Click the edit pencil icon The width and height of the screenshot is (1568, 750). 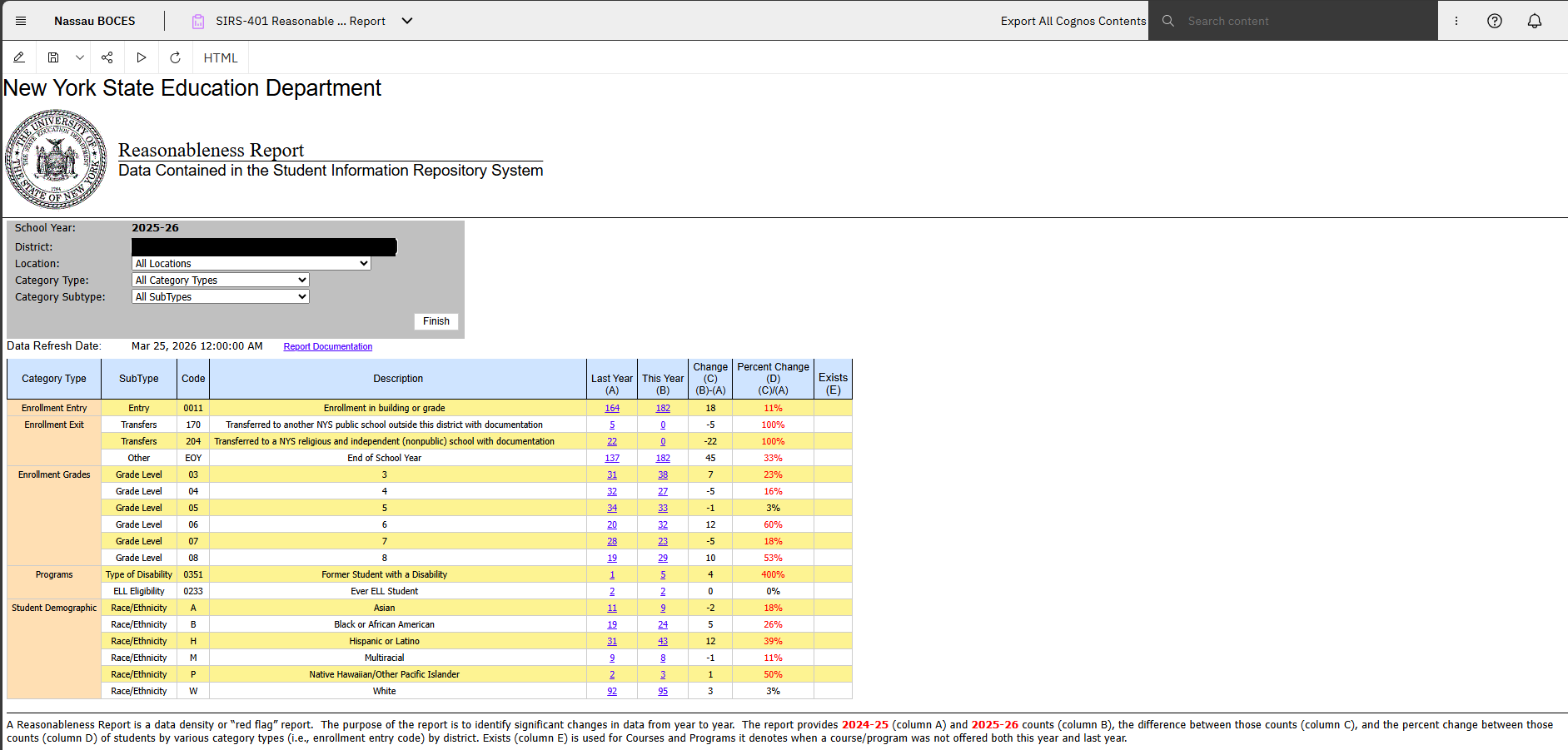click(19, 57)
